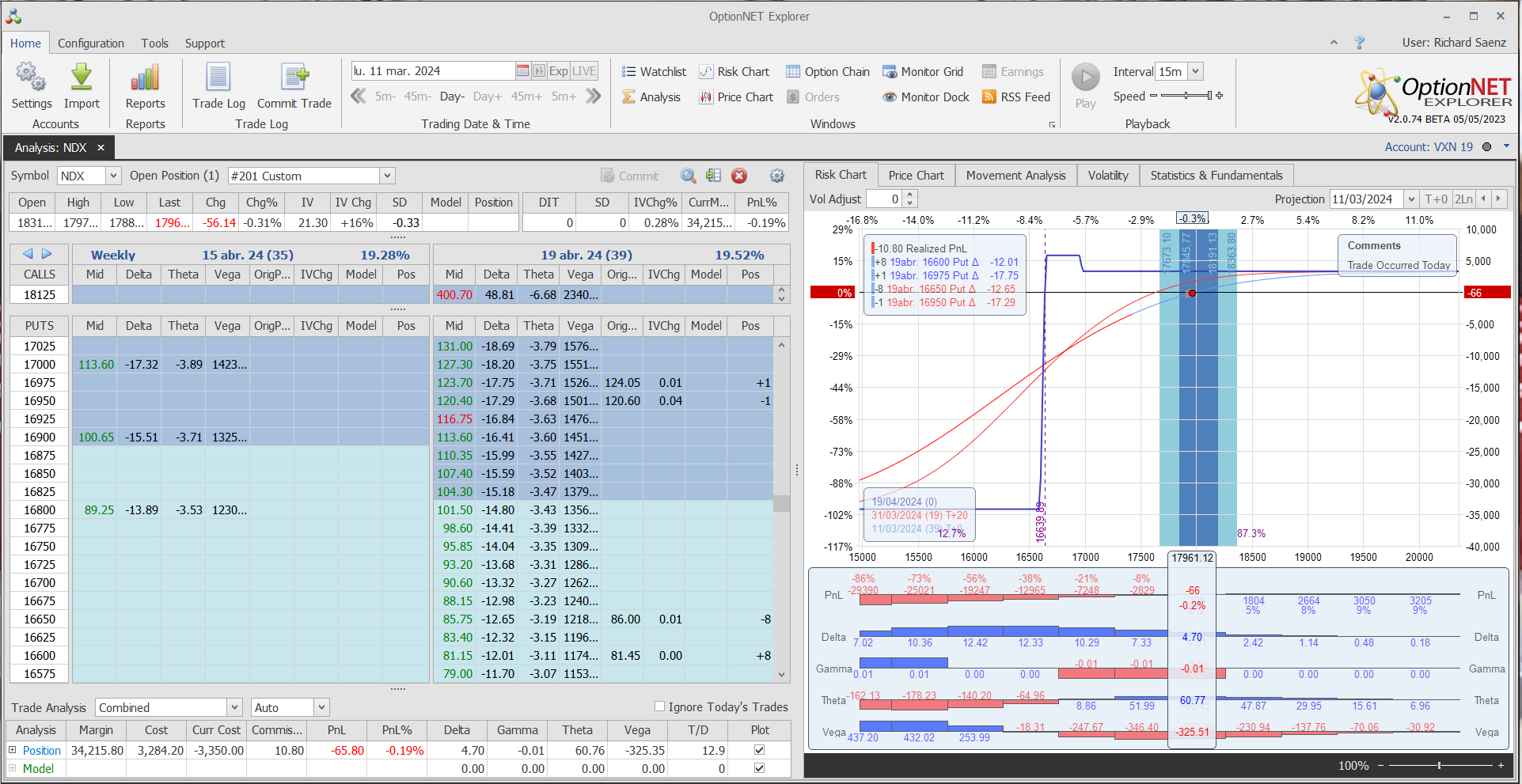Switch to the Movement Analysis tab
Screen dimensions: 1522x784
click(x=1015, y=176)
